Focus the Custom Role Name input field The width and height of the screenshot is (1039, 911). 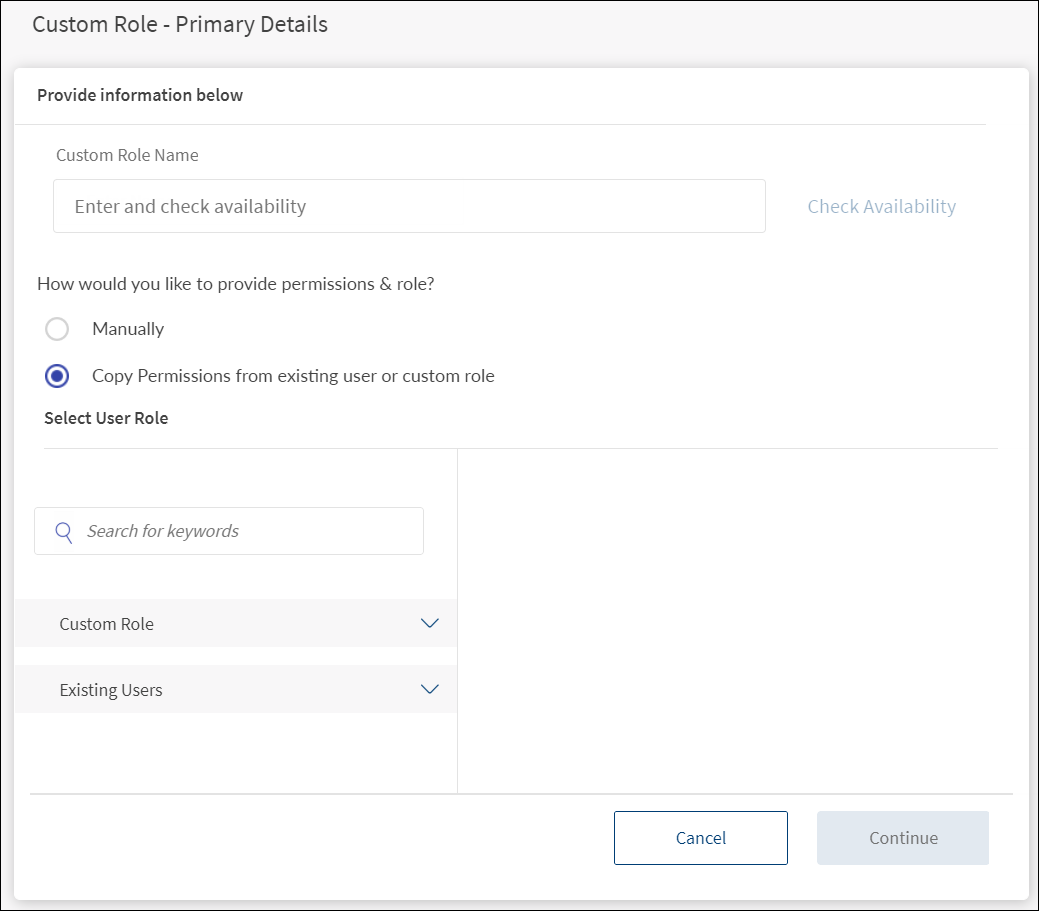(x=409, y=206)
